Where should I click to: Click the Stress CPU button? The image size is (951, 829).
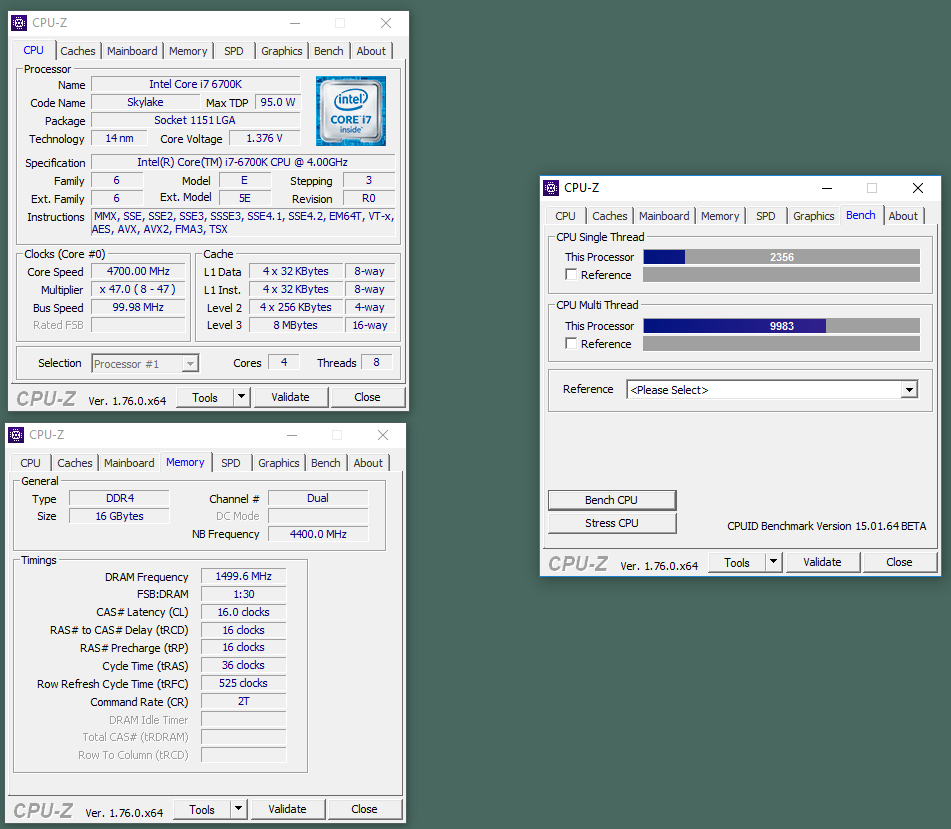pos(611,523)
